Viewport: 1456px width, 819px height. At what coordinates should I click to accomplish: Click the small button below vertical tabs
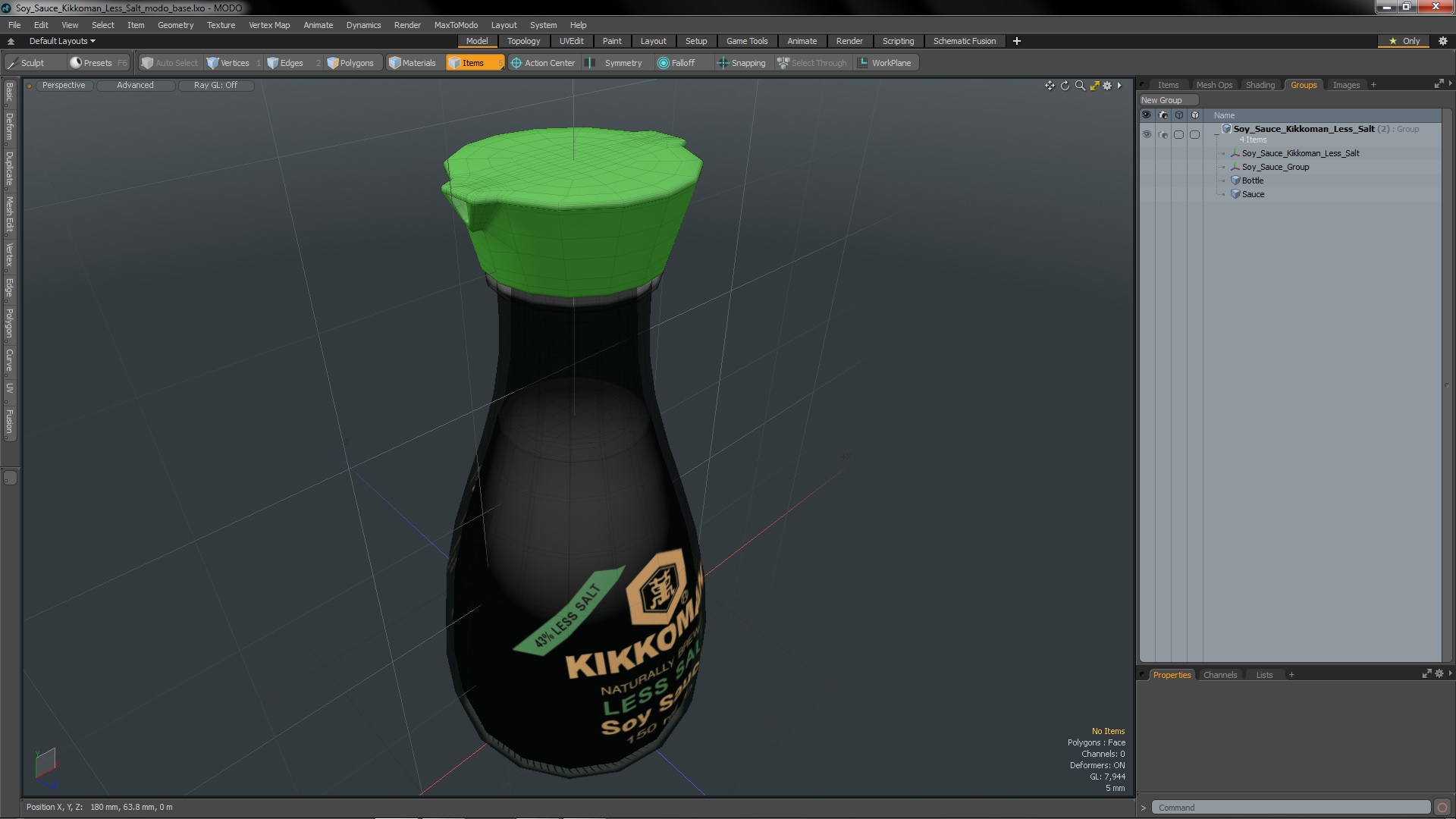click(10, 478)
